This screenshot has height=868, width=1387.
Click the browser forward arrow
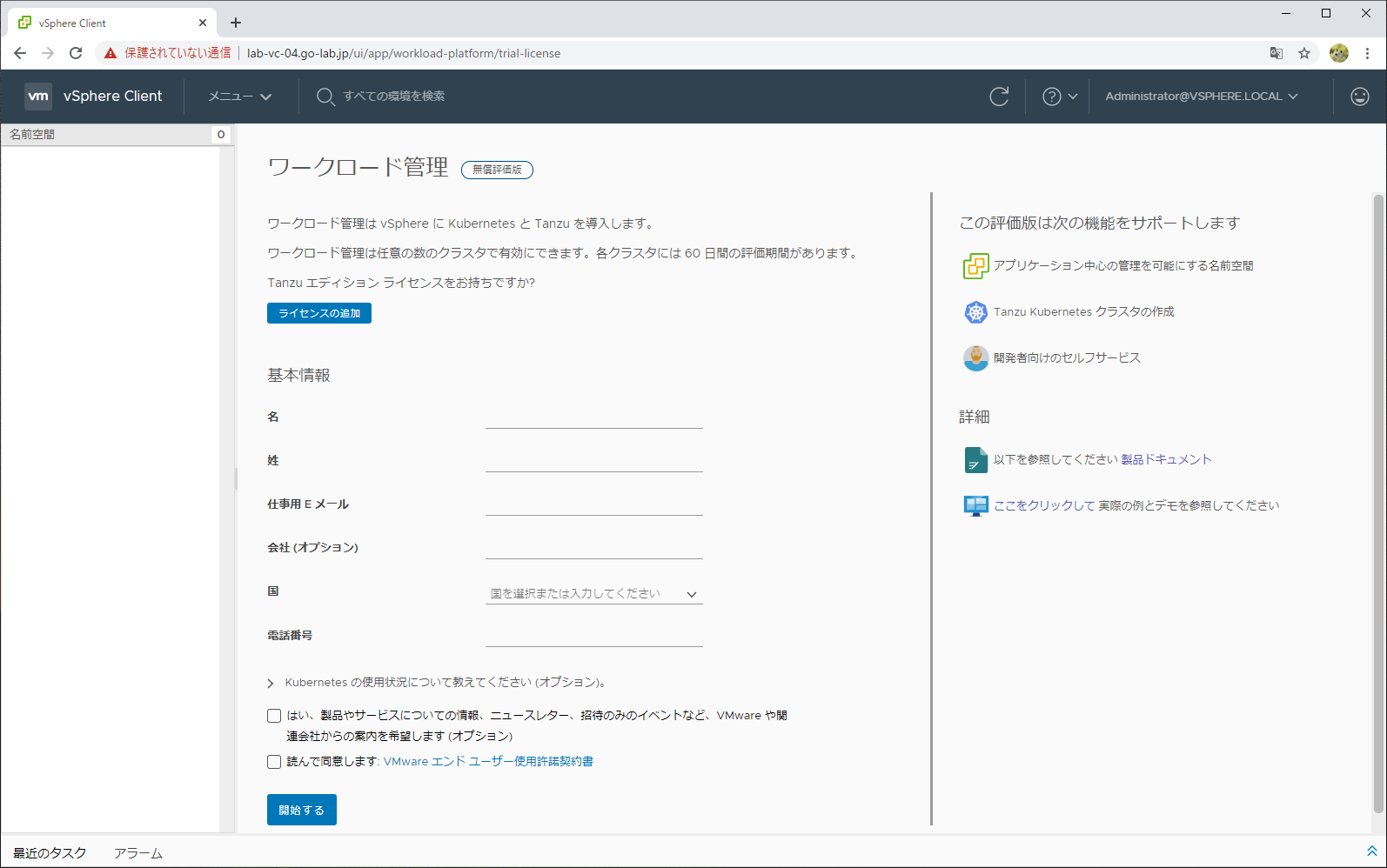tap(48, 53)
